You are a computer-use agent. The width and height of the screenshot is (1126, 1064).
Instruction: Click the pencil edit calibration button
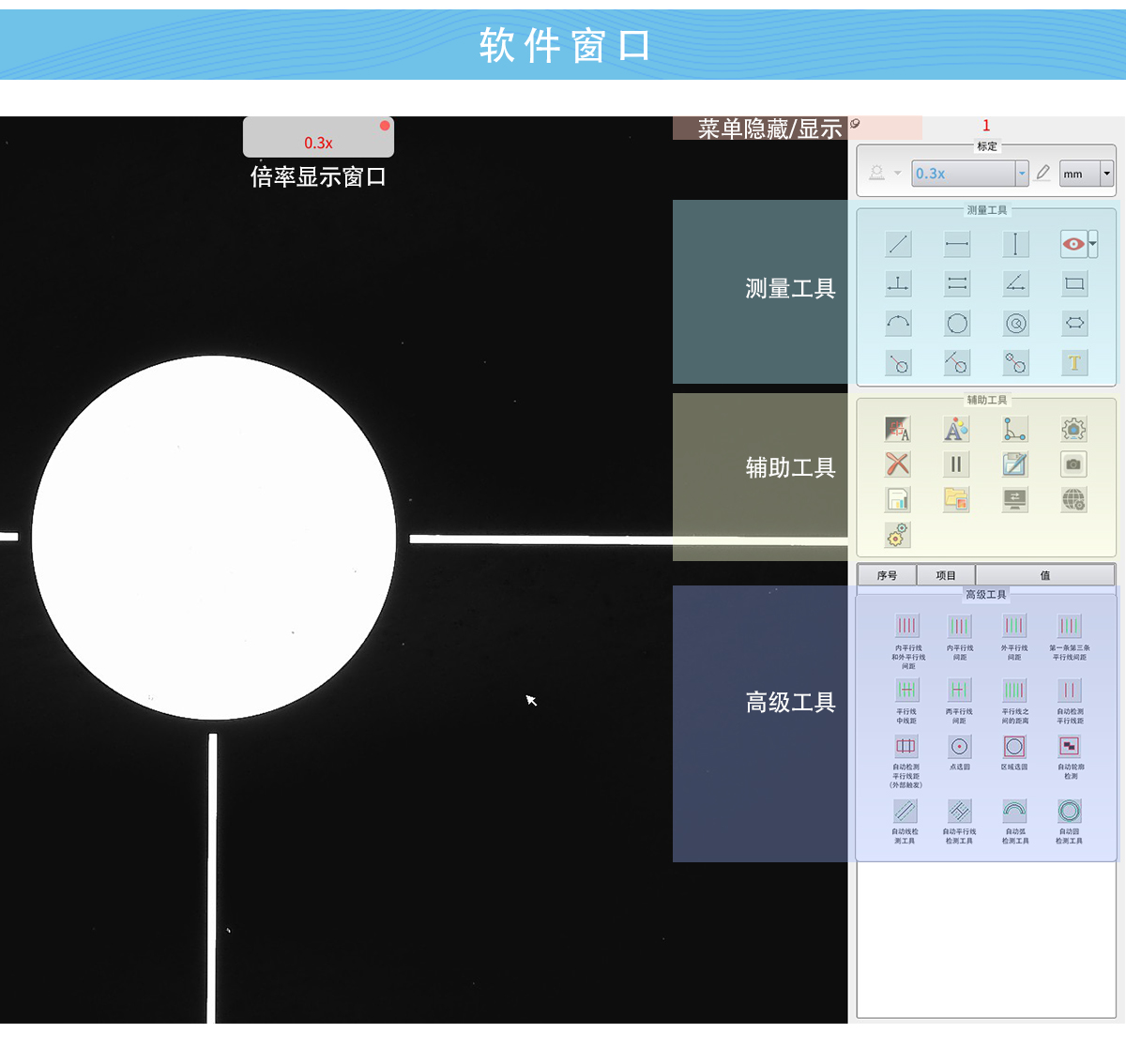(1043, 173)
